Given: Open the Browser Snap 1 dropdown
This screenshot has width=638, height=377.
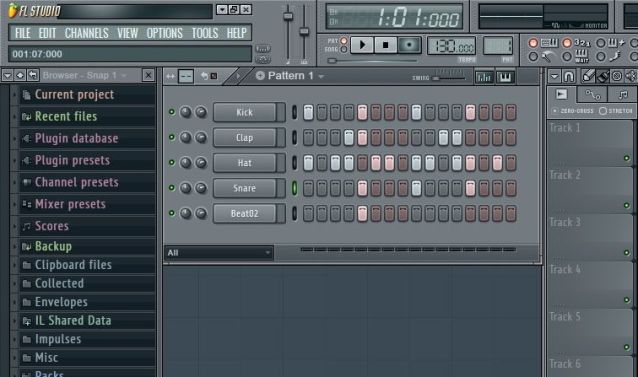Looking at the screenshot, I should coord(85,75).
